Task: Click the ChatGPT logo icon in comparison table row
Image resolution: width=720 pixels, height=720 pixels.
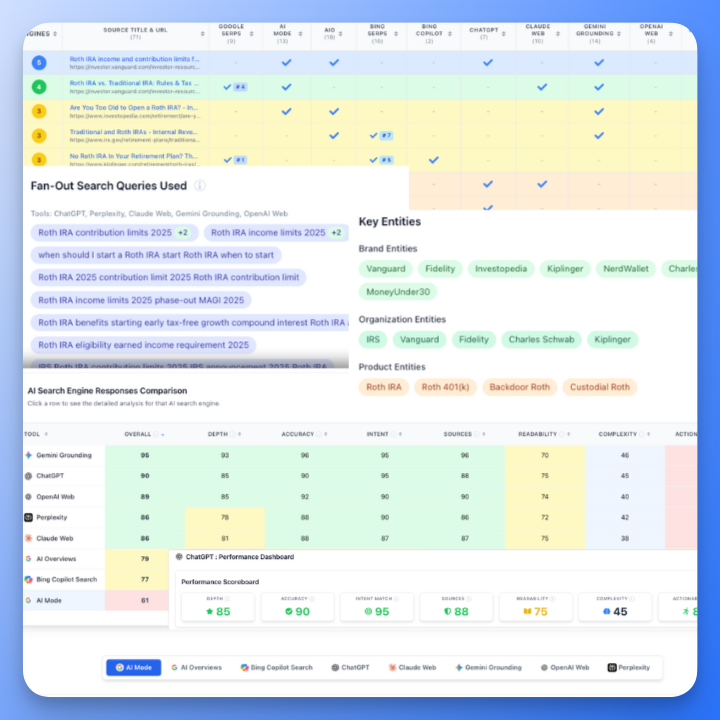Action: pos(28,476)
